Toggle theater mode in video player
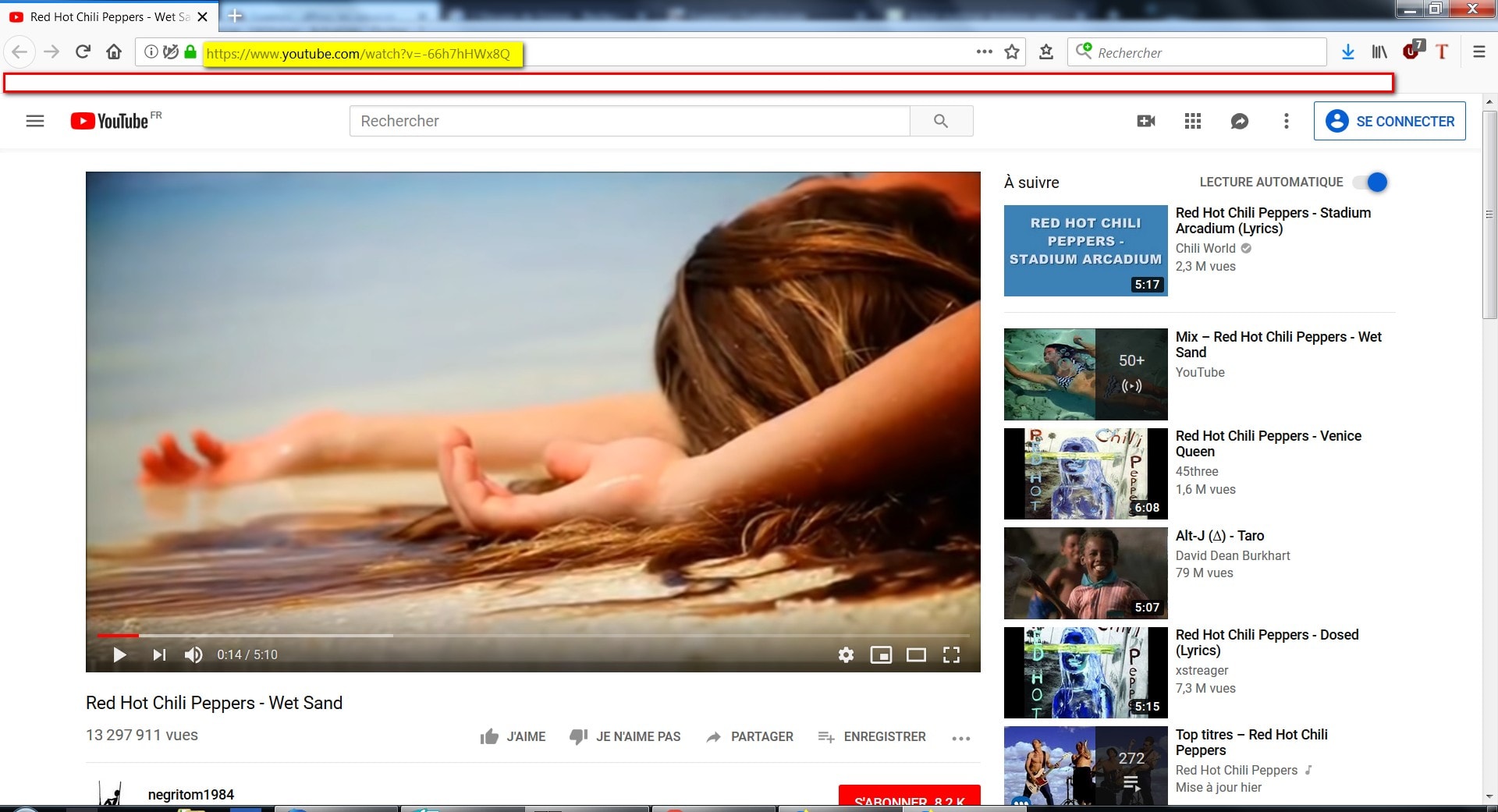This screenshot has height=812, width=1498. coord(916,655)
